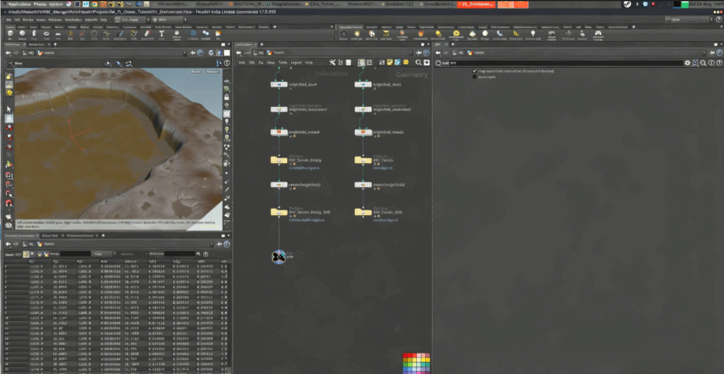Open the Places menu in the top panel
This screenshot has height=374, width=724.
pyautogui.click(x=40, y=4)
